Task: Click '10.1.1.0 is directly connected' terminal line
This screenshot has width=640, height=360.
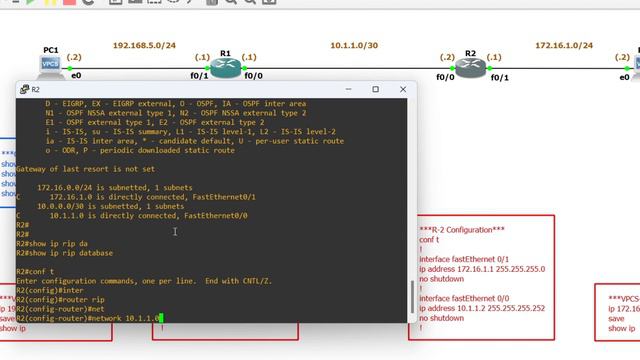Action: tap(132, 216)
